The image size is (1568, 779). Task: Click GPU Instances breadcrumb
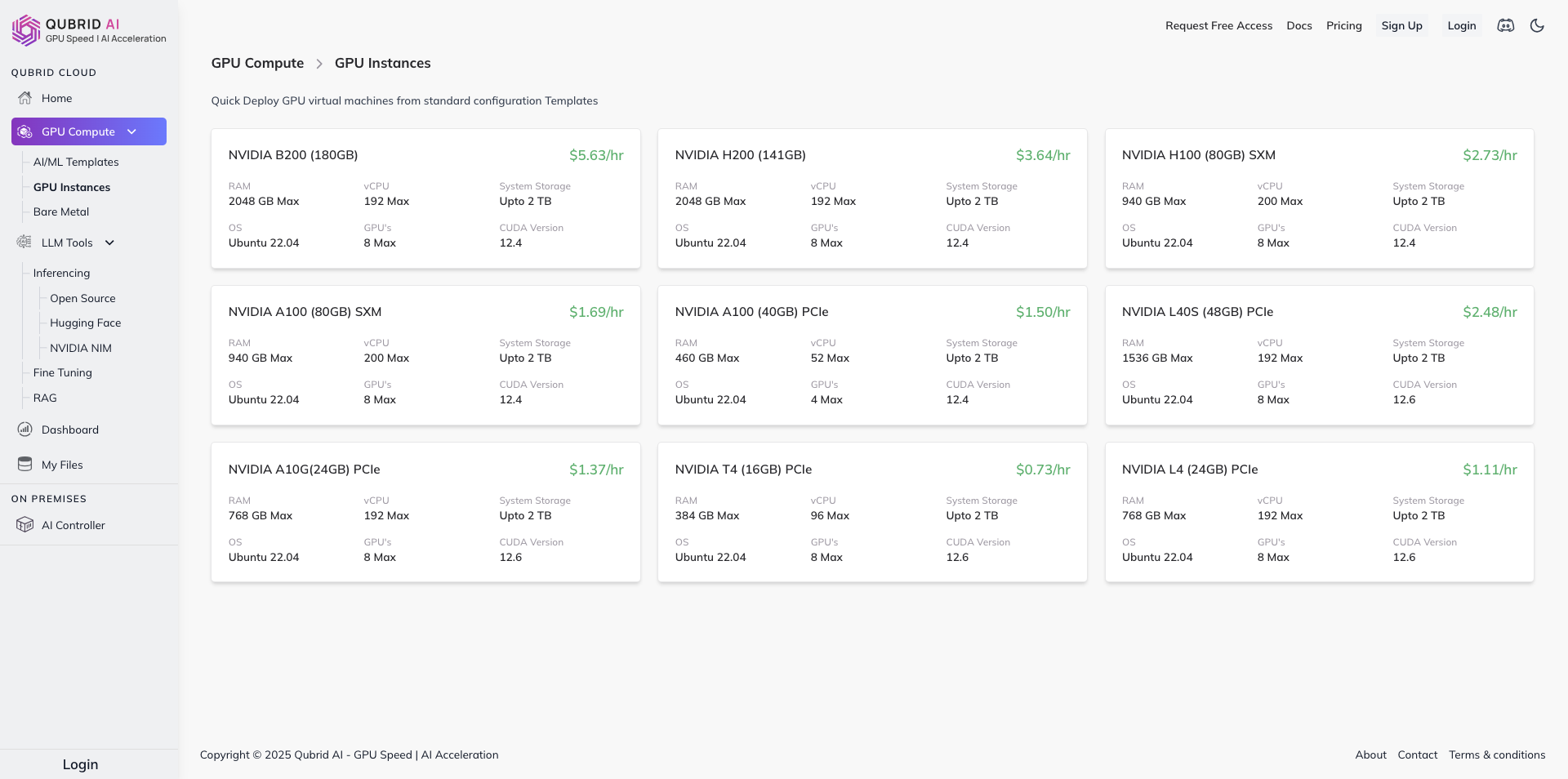(x=382, y=63)
